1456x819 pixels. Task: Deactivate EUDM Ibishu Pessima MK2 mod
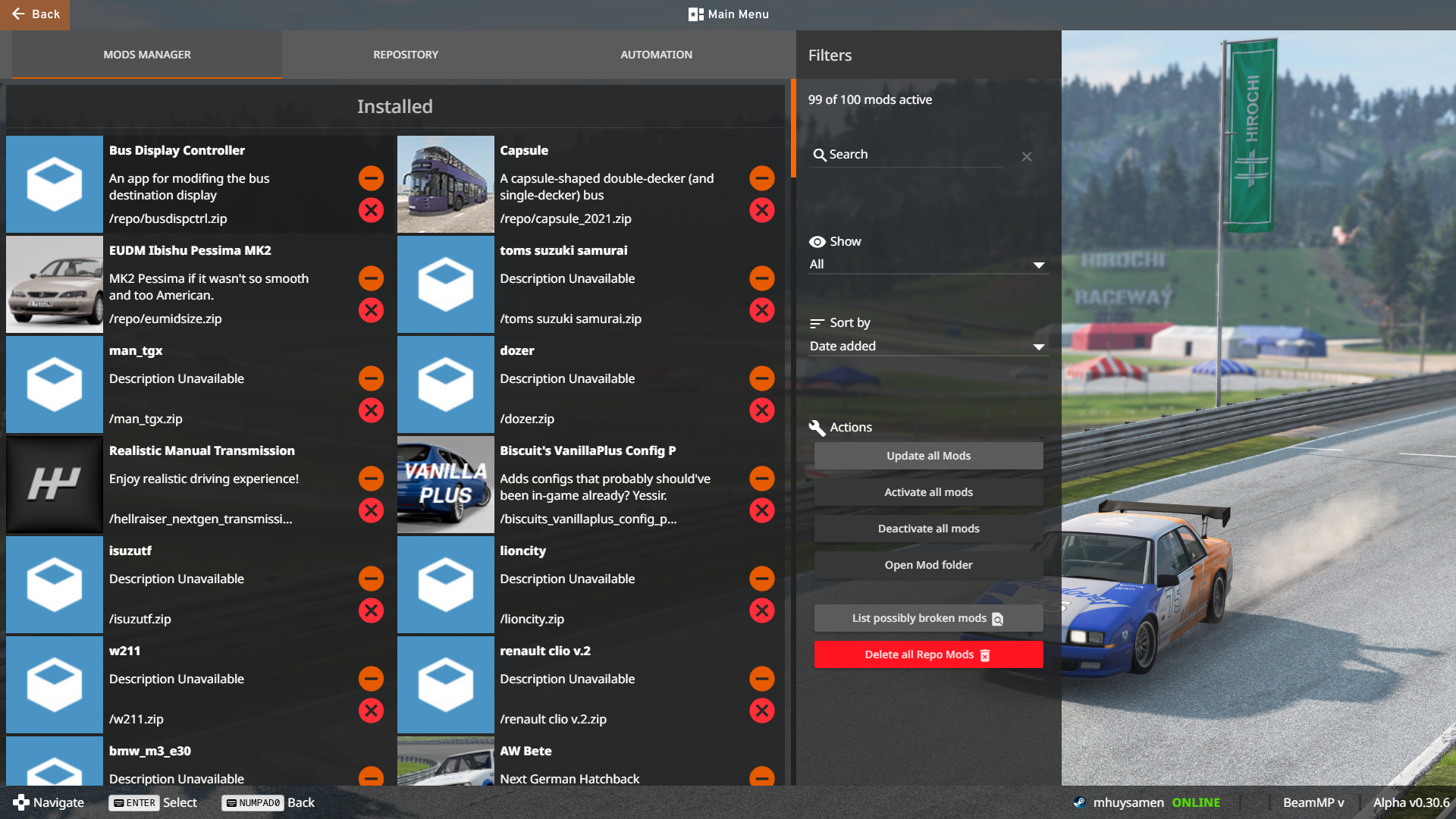[371, 278]
